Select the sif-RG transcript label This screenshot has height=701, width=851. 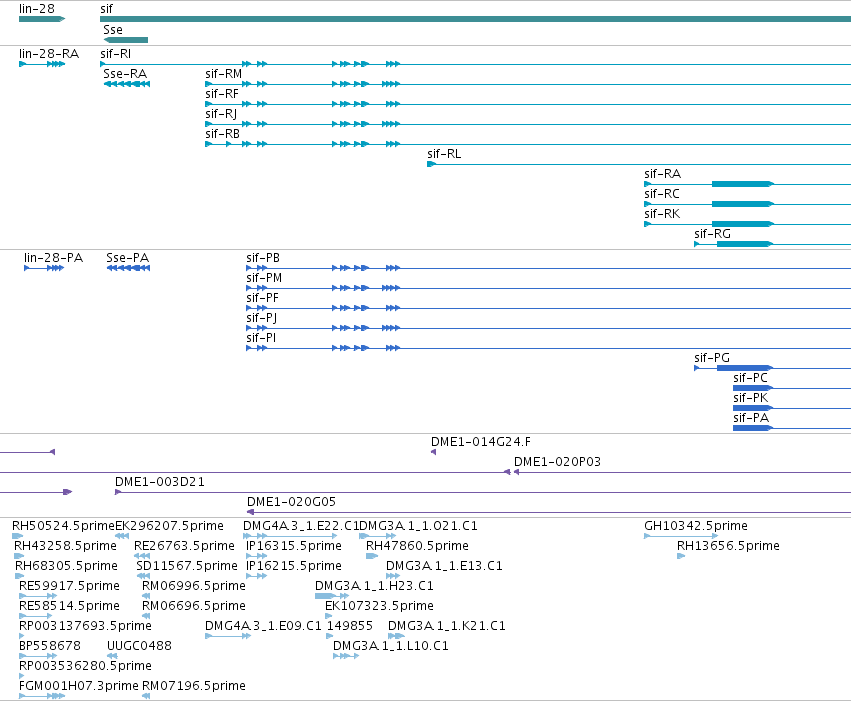712,234
